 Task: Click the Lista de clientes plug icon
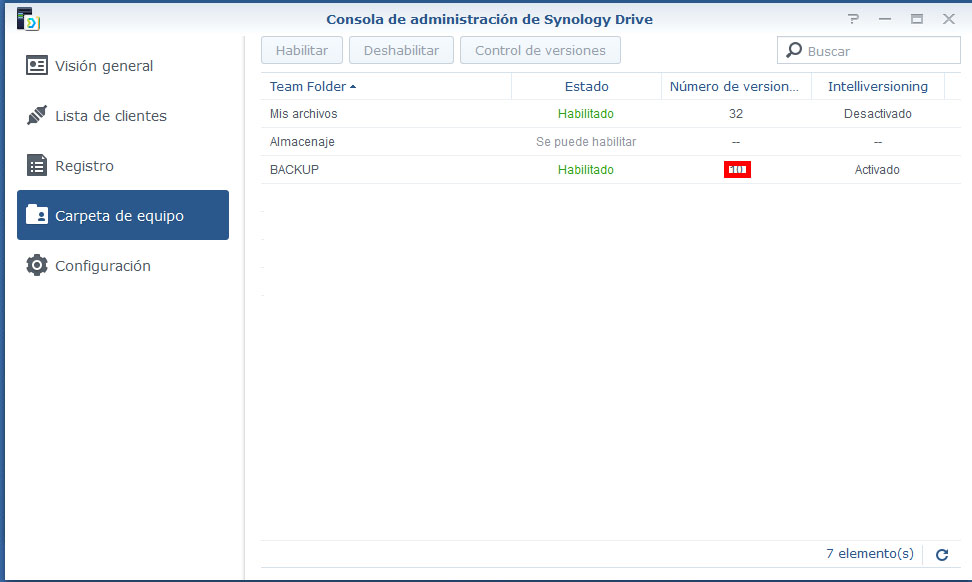click(37, 115)
